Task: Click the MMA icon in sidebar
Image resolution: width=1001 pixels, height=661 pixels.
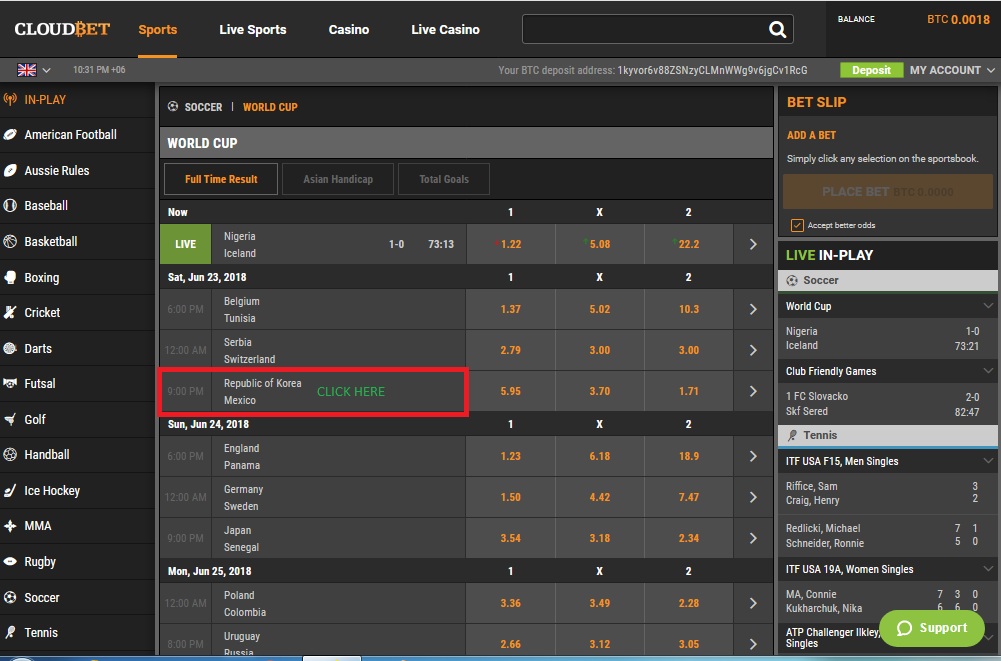Action: pos(10,526)
